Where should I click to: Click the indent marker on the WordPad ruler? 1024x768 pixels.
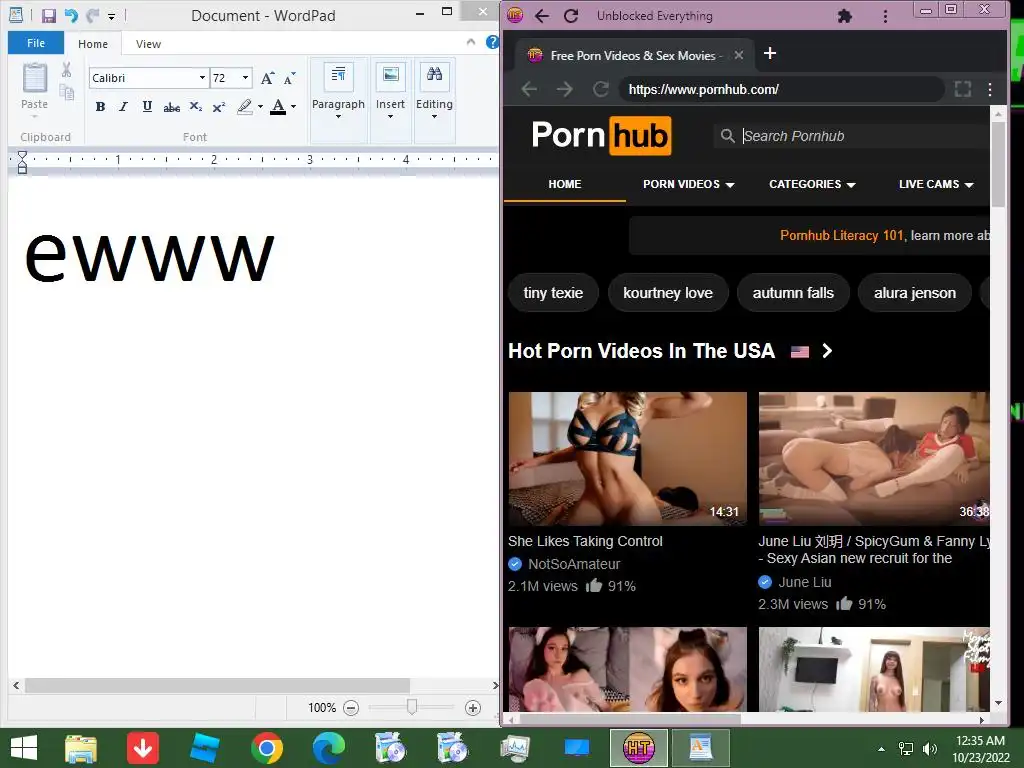coord(22,162)
